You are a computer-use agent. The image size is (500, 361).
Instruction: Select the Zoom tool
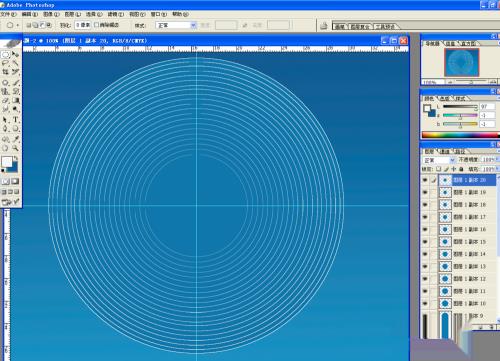[15, 148]
